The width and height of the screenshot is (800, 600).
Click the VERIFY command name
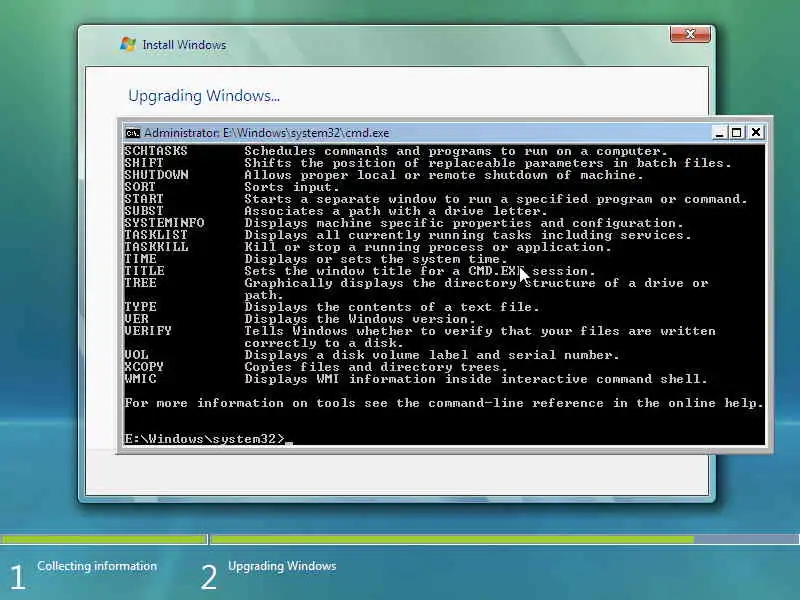(x=148, y=331)
